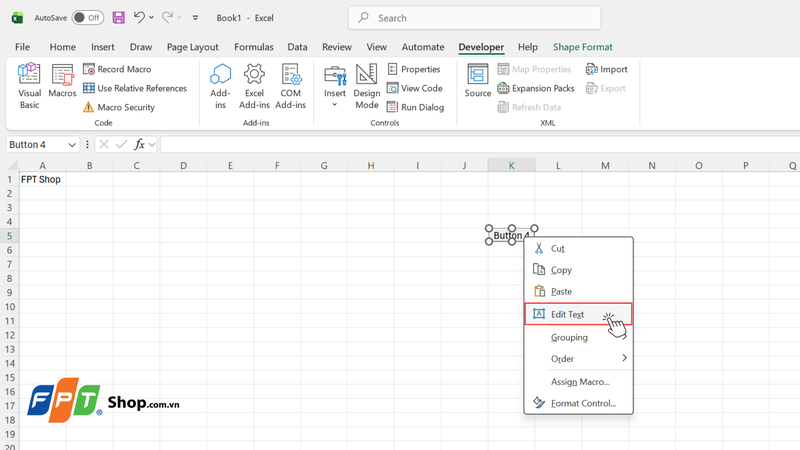Toggle the AutoSave switch
This screenshot has height=450, width=800.
point(88,18)
